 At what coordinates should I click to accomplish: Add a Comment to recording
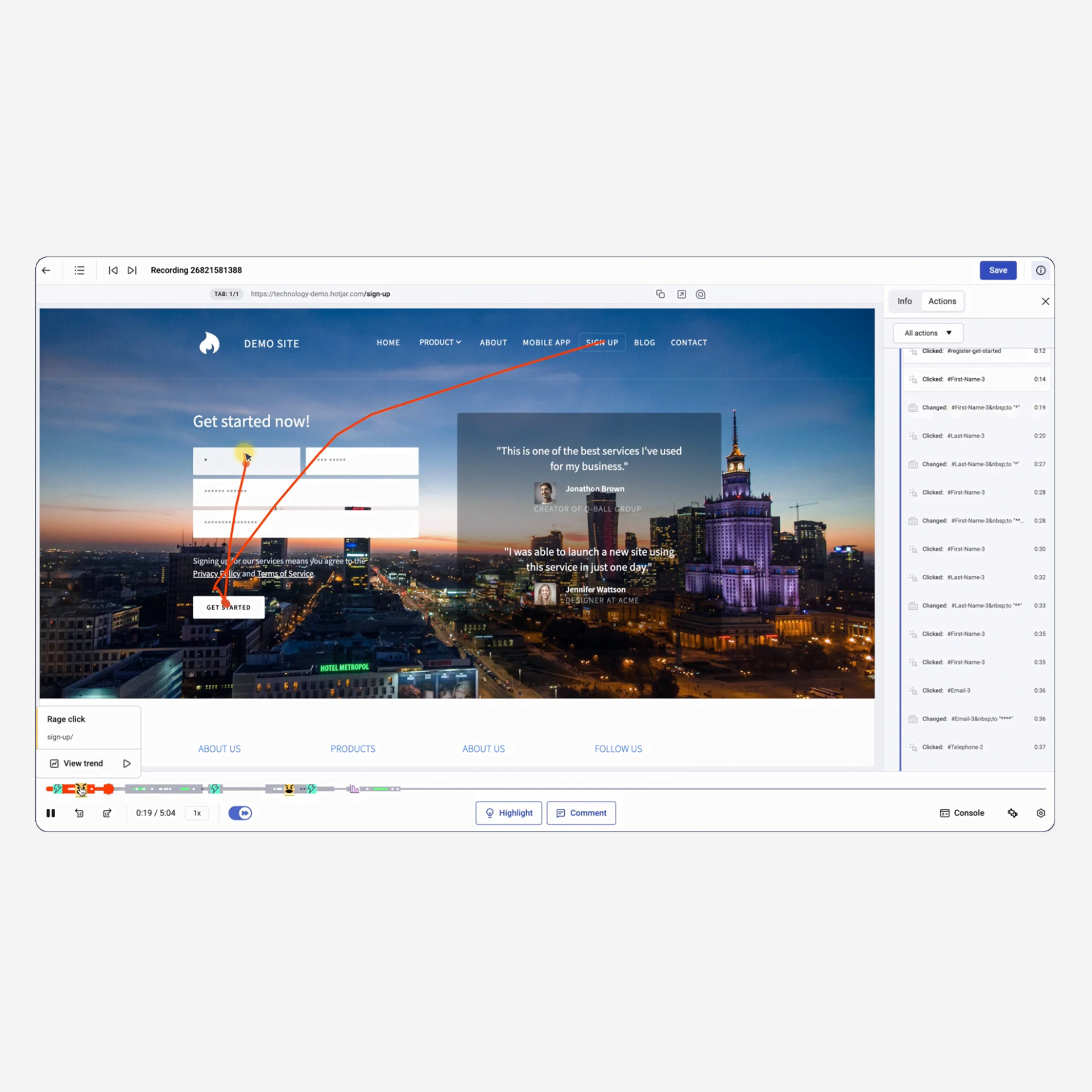581,813
